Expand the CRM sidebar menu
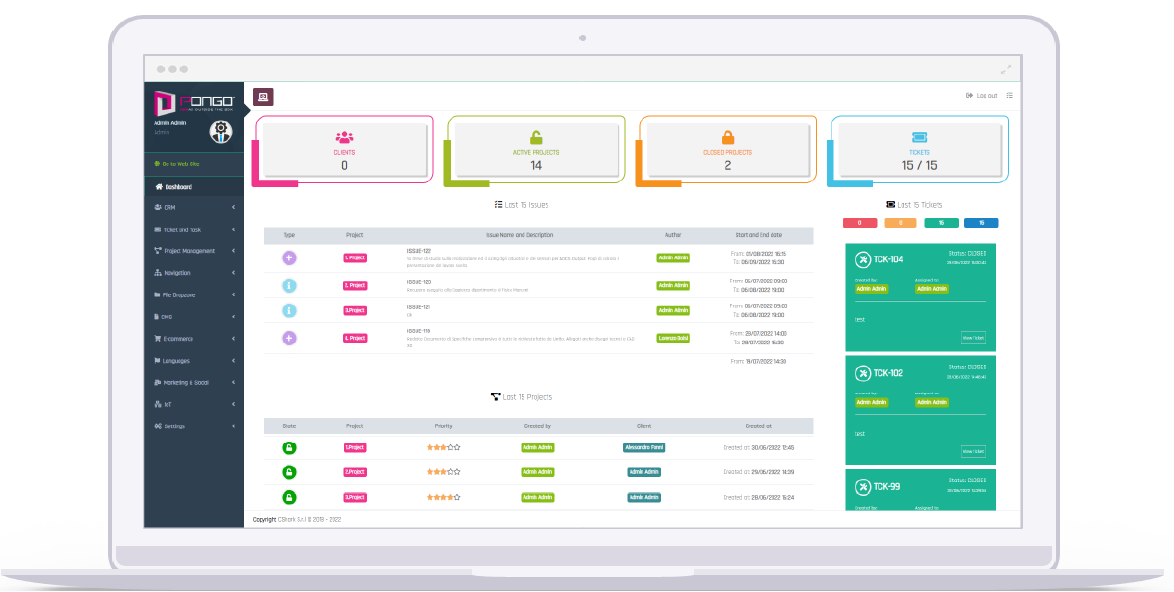Screen dimensions: 1174x592 click(194, 207)
